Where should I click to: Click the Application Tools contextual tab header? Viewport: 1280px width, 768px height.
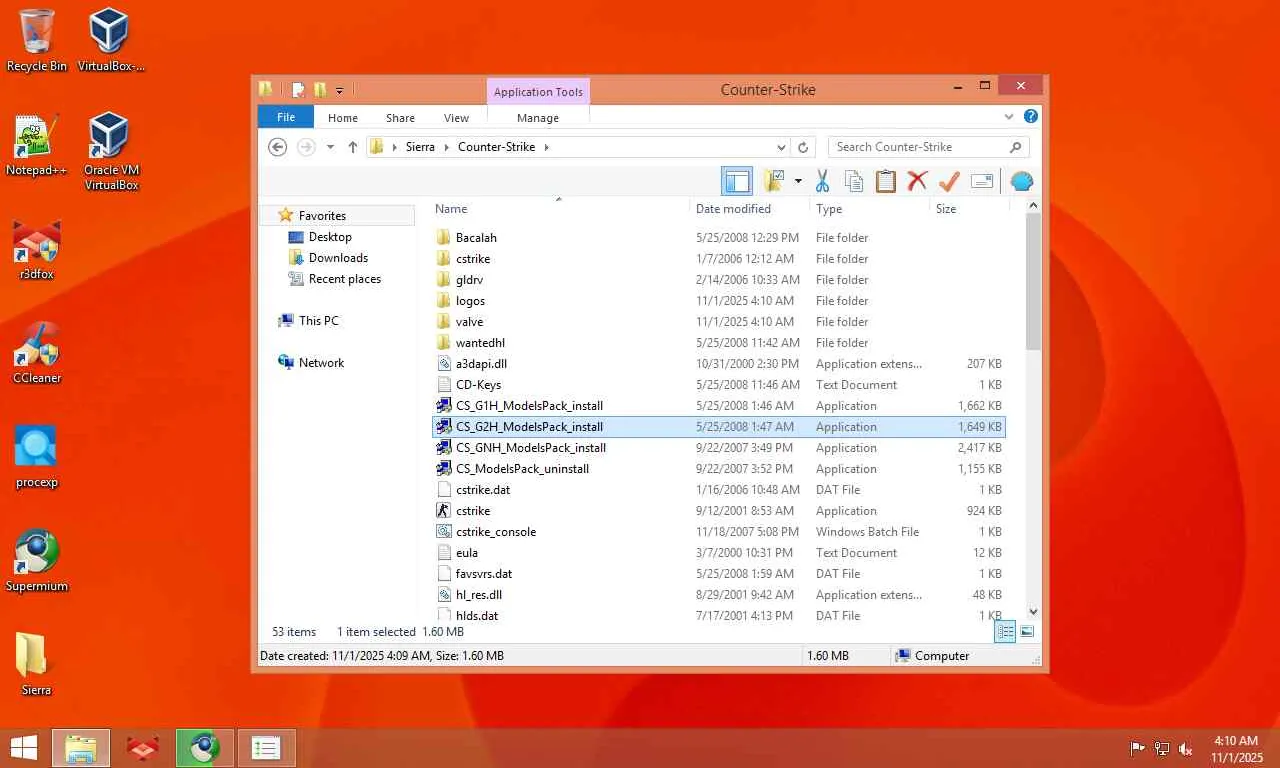[x=538, y=92]
